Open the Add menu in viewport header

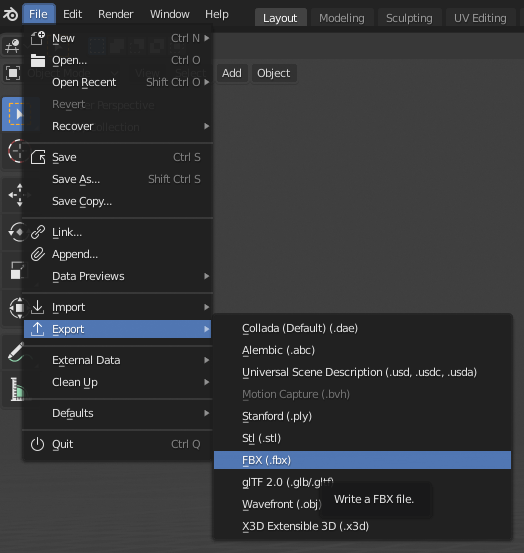[x=232, y=73]
